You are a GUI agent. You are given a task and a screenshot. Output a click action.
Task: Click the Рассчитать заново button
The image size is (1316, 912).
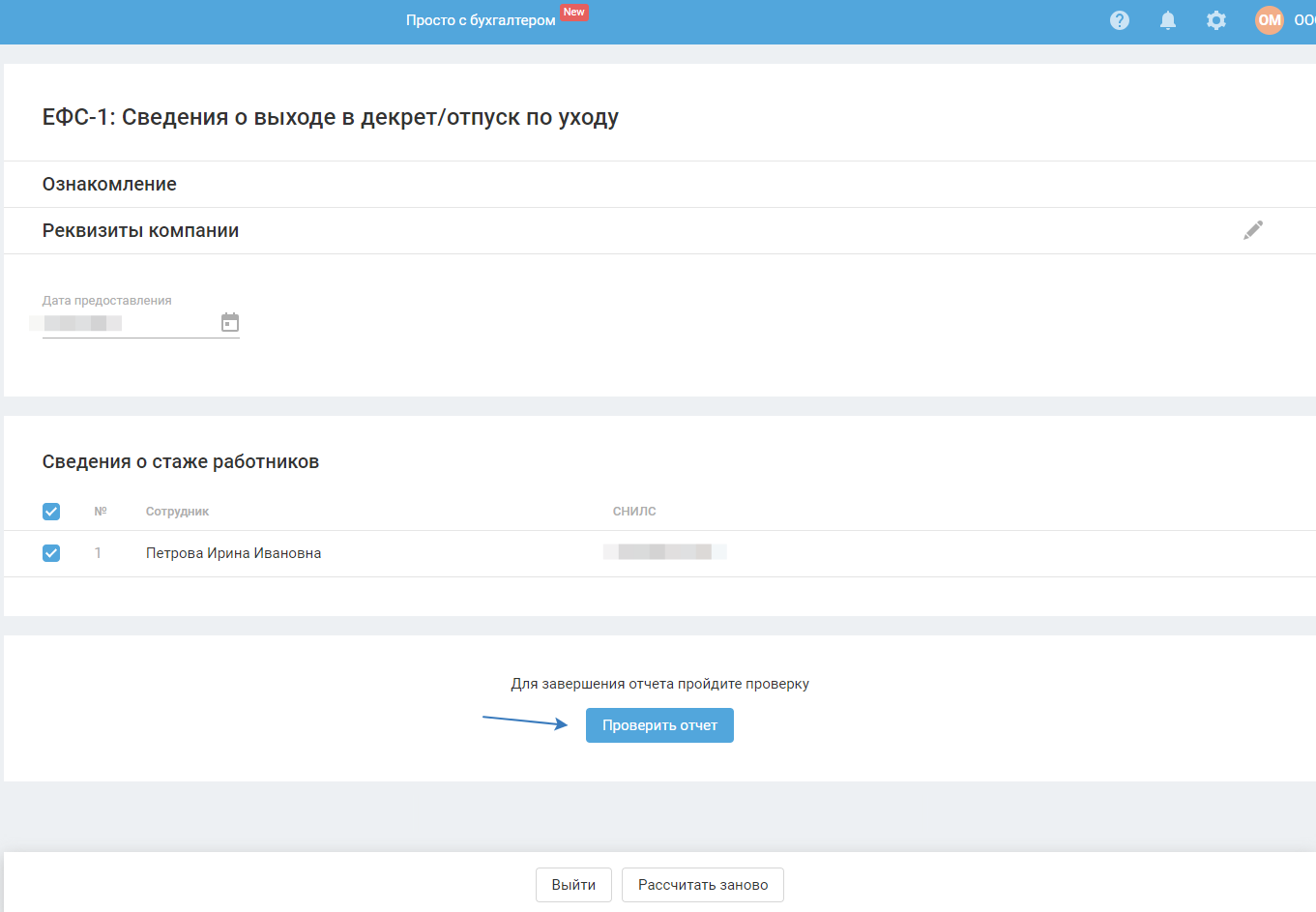(x=703, y=885)
